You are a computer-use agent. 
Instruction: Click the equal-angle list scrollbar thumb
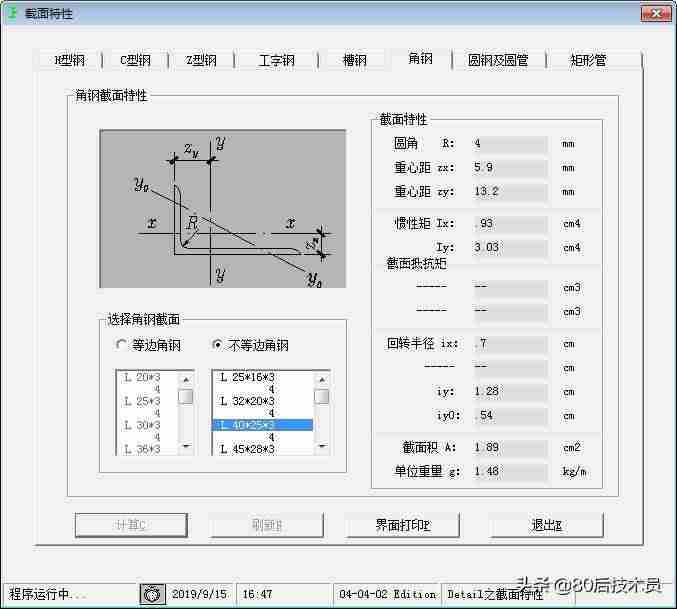[x=186, y=396]
